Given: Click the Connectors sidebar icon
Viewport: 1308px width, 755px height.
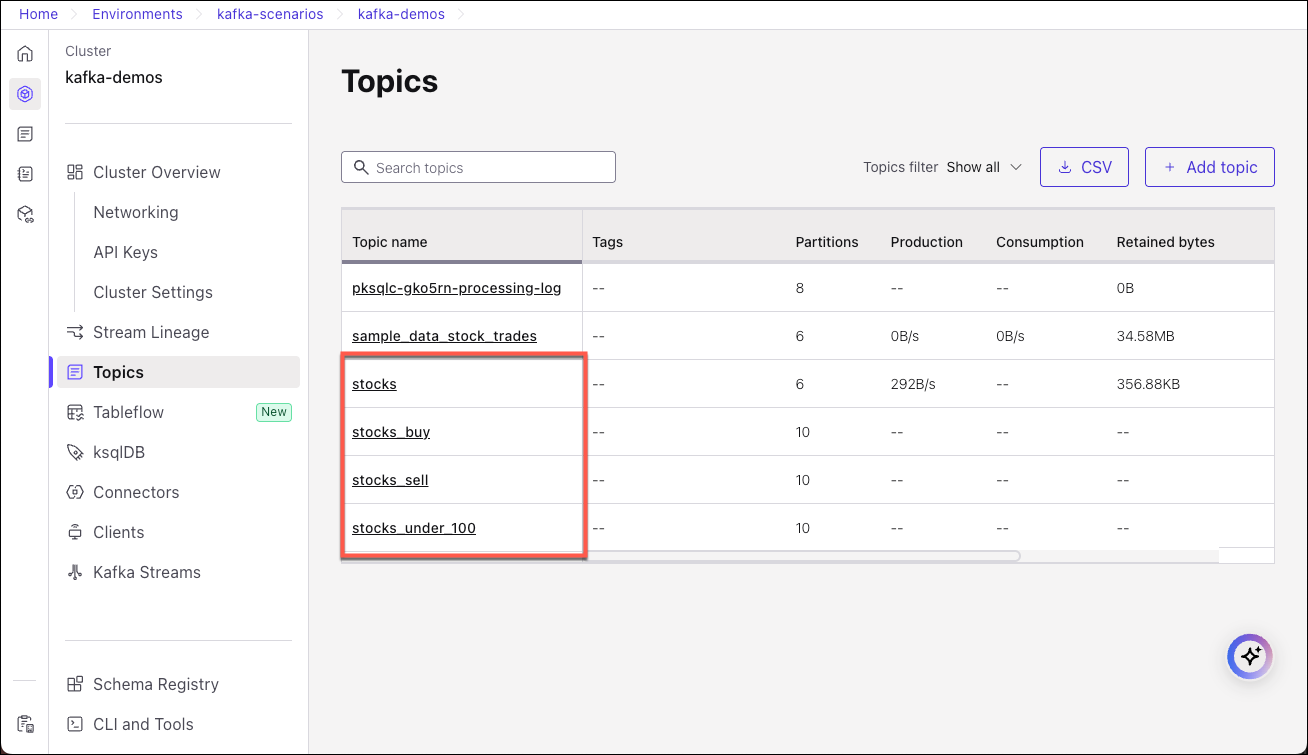Looking at the screenshot, I should [x=75, y=492].
